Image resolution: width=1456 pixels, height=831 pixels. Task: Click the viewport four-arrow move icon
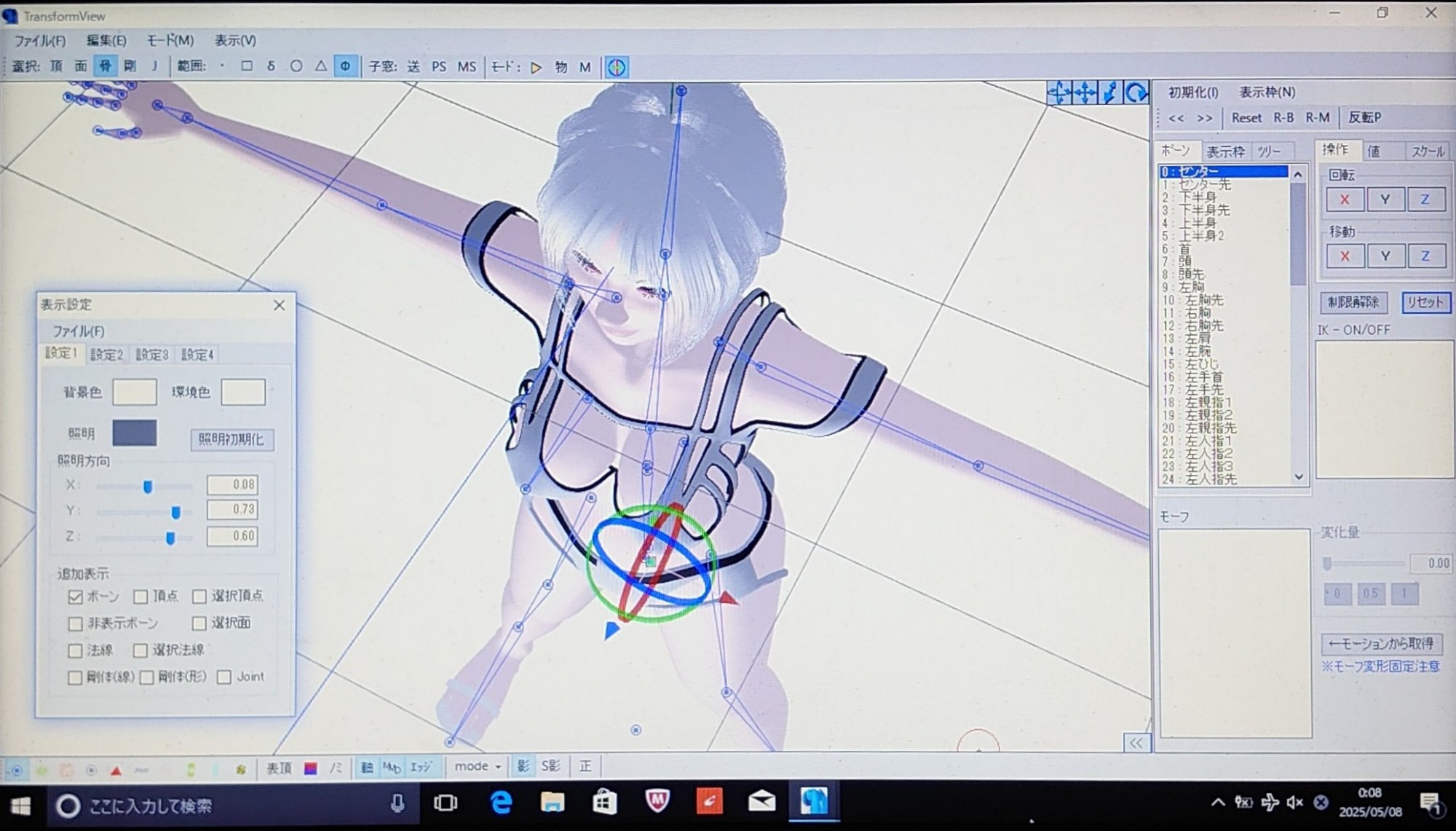[x=1085, y=92]
